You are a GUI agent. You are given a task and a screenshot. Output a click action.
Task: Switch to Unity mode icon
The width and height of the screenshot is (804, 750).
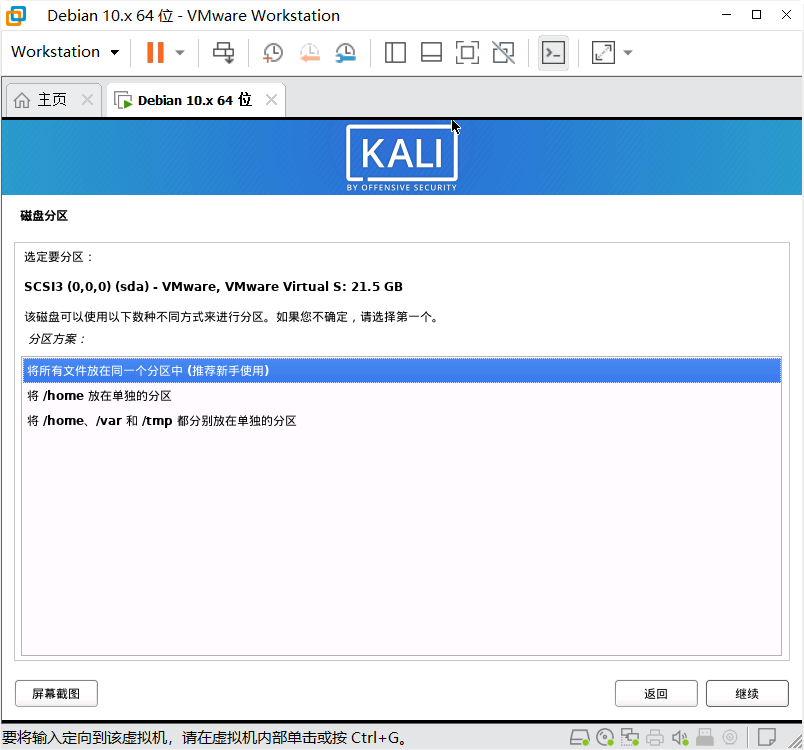coord(504,52)
